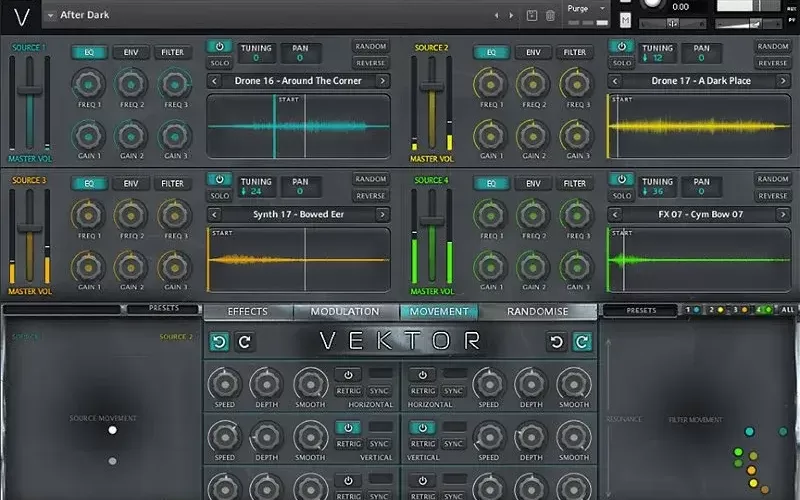Click Source 2 FREQ 3 knob
The width and height of the screenshot is (800, 500).
[x=577, y=84]
